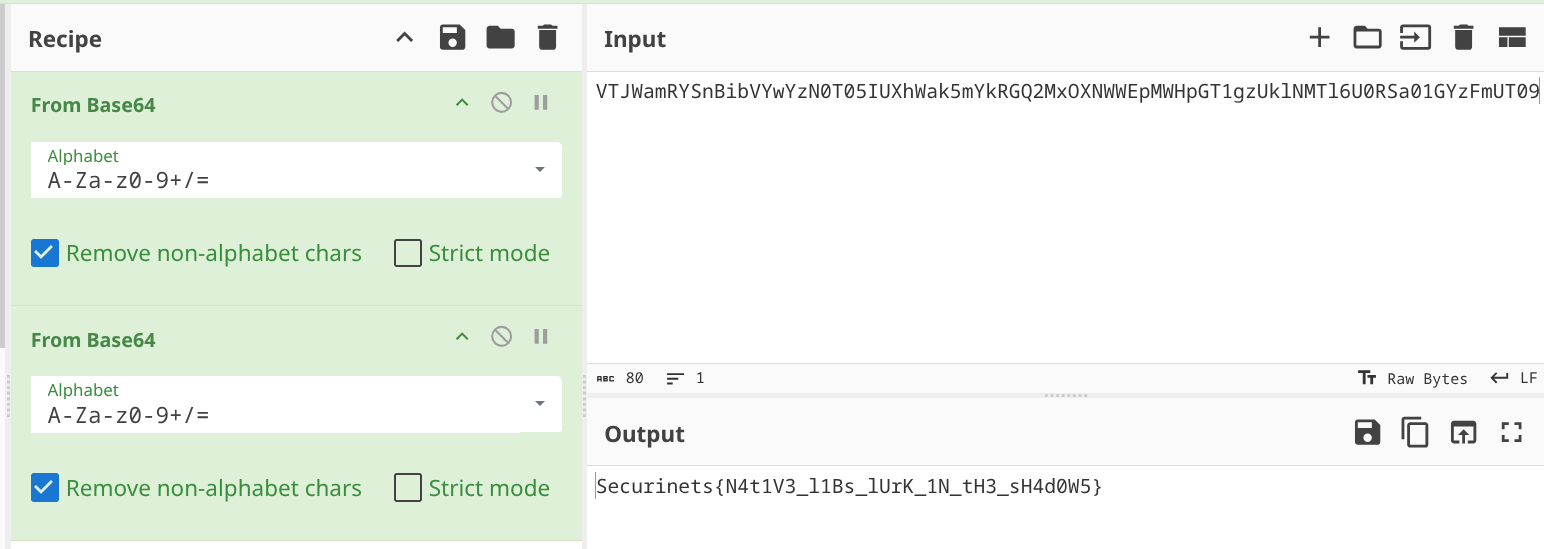Image resolution: width=1544 pixels, height=549 pixels.
Task: Reset pane layout
Action: (x=1511, y=38)
